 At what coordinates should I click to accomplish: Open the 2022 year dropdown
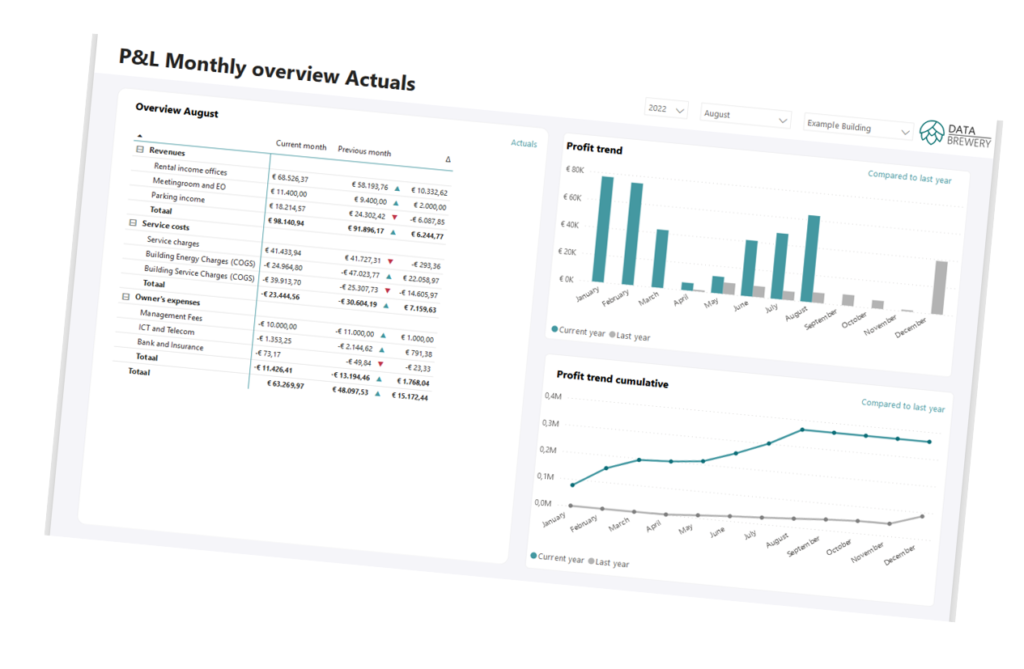tap(667, 109)
